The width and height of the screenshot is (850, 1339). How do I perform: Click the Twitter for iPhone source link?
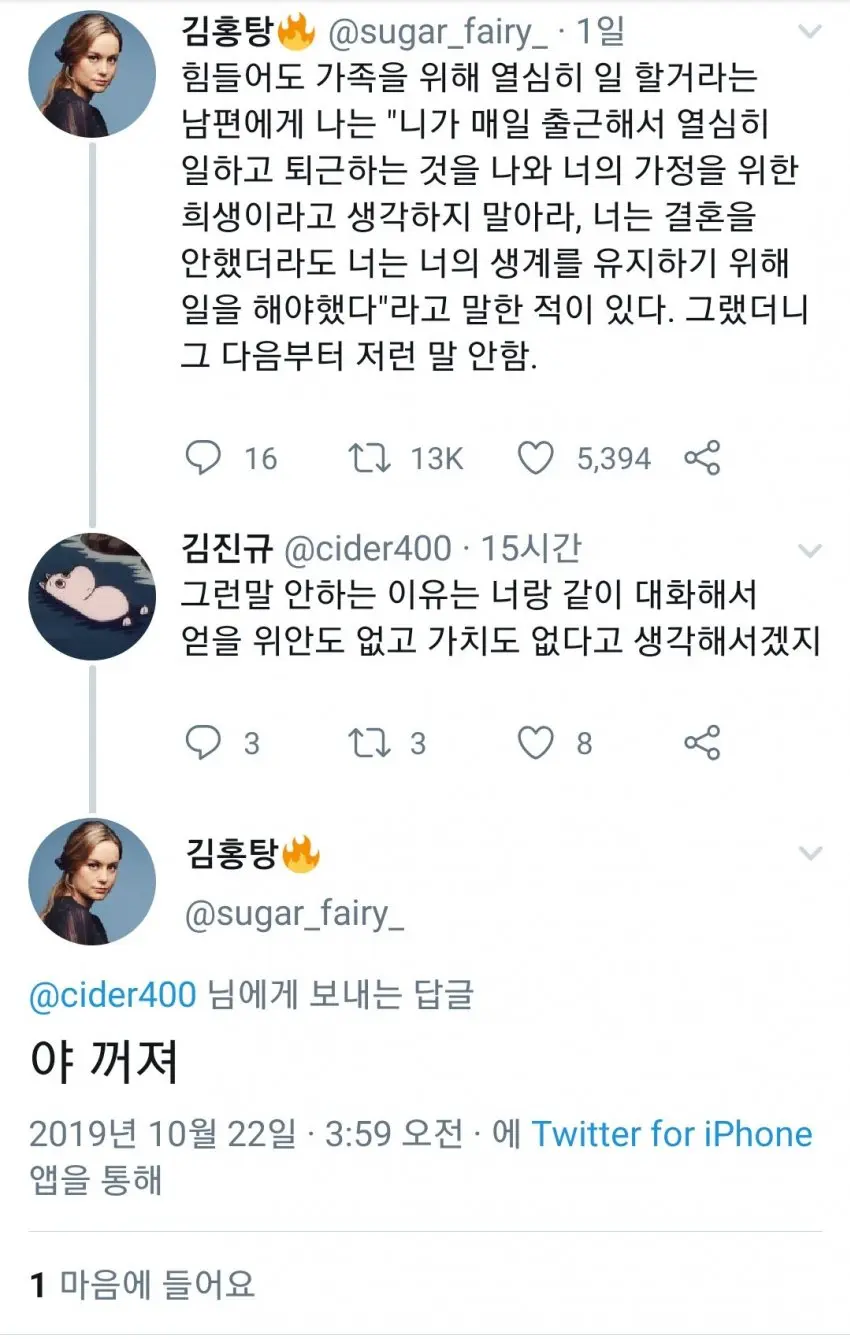tap(671, 1134)
